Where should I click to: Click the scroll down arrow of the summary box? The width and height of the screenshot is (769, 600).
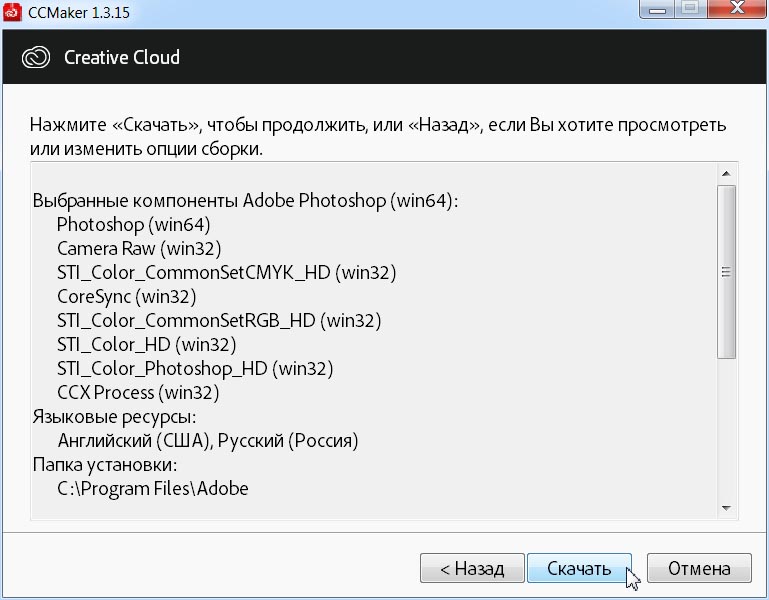click(727, 508)
